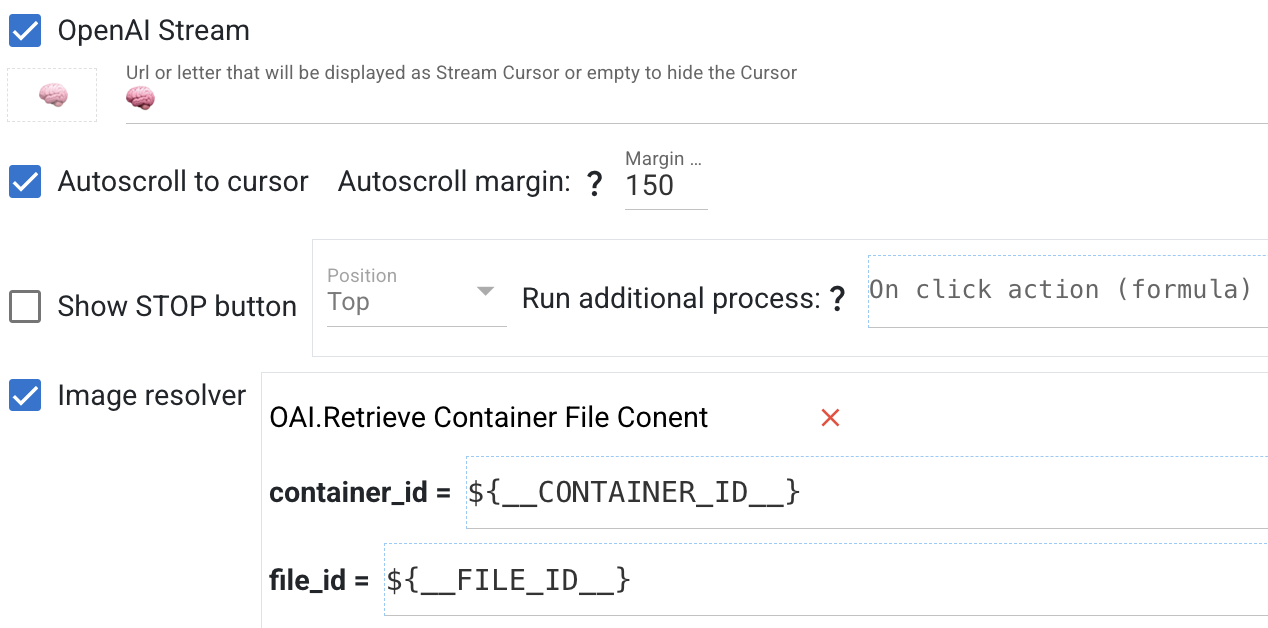Screen dimensions: 1268x628
Task: Click the Autoscroll margin label
Action: [454, 182]
